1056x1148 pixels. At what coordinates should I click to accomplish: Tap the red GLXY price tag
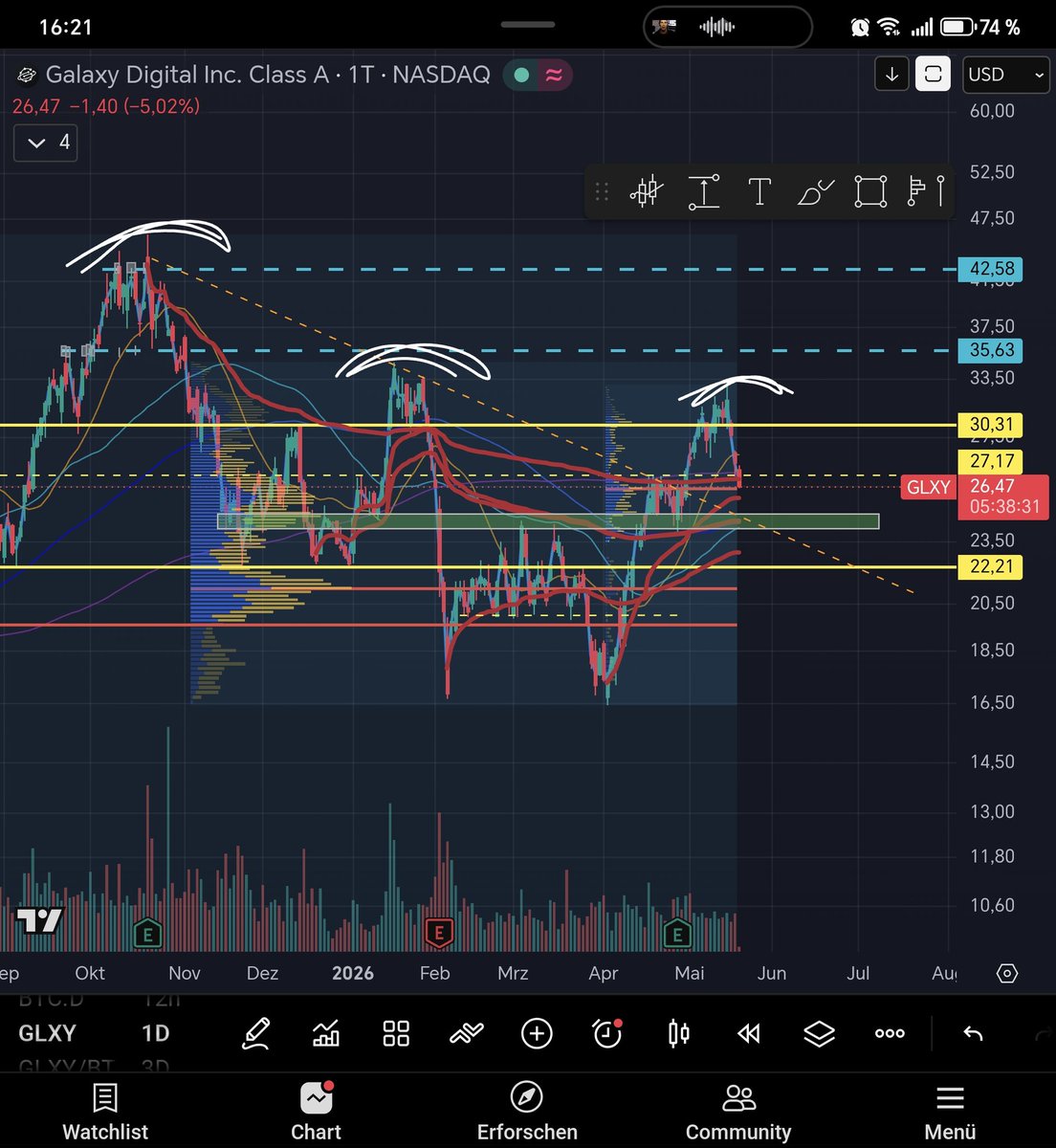928,487
